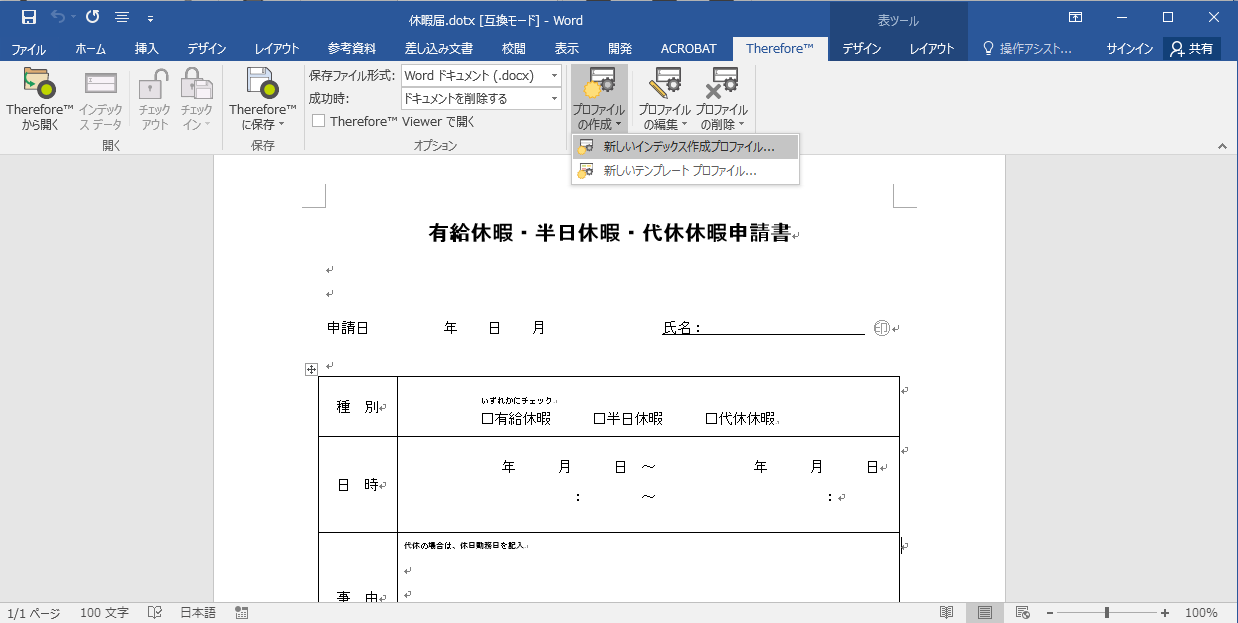
Task: Select 新しいインデックス作成プロファイル... menu item
Action: click(x=685, y=147)
